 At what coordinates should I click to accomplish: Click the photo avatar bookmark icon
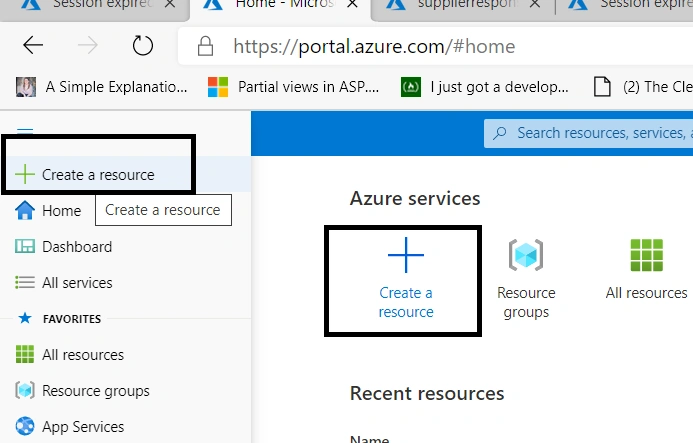click(26, 87)
